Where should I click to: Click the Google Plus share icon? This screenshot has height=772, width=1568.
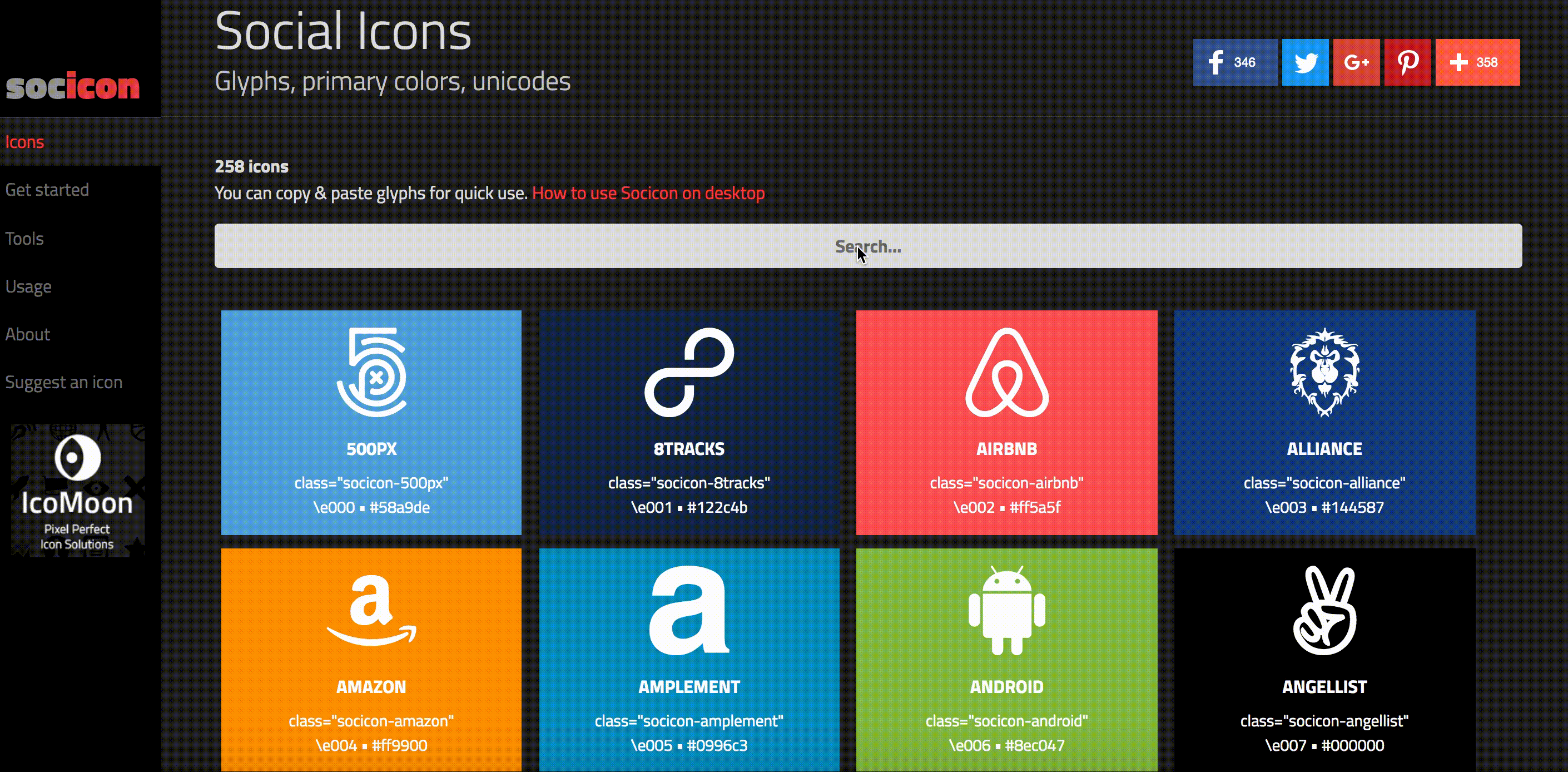pos(1356,62)
